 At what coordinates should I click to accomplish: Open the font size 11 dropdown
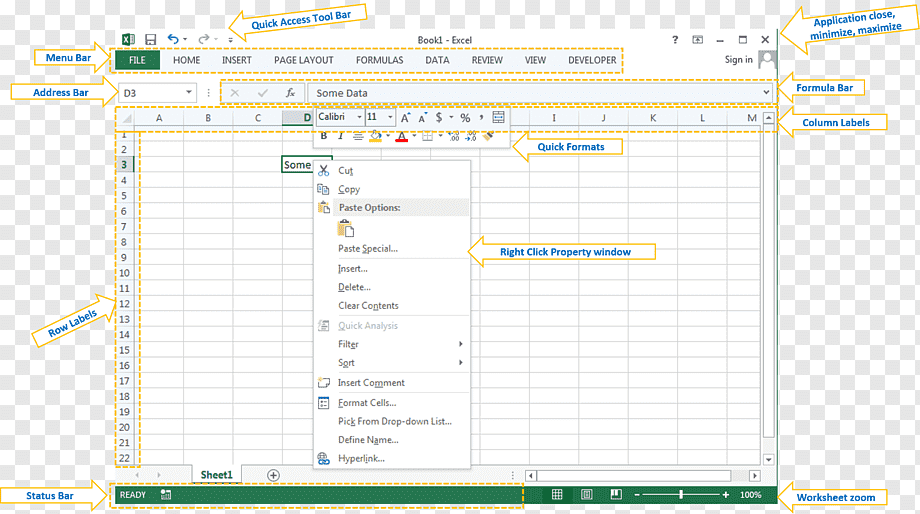390,117
